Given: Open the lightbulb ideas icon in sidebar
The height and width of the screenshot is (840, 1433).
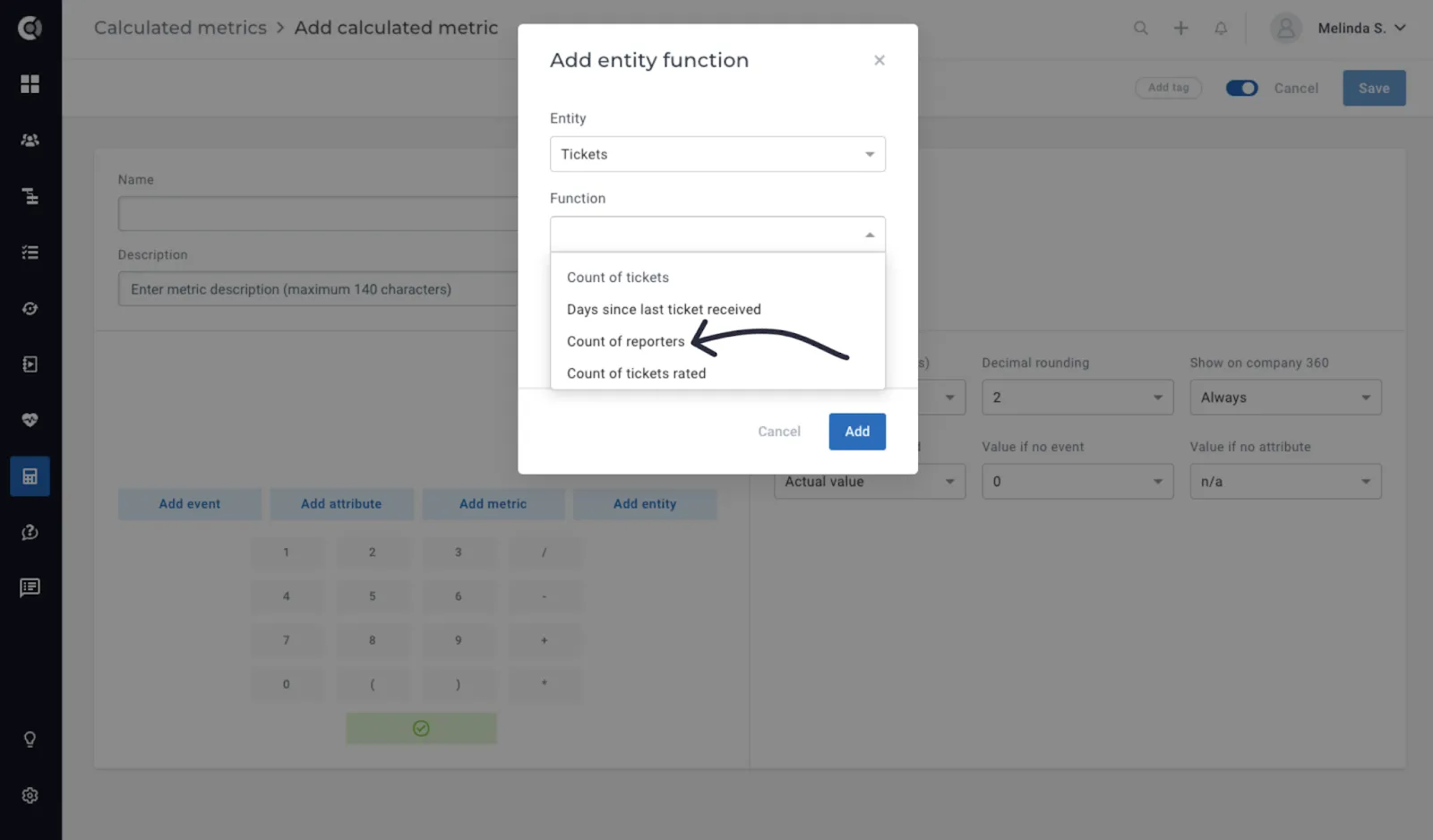Looking at the screenshot, I should (30, 739).
